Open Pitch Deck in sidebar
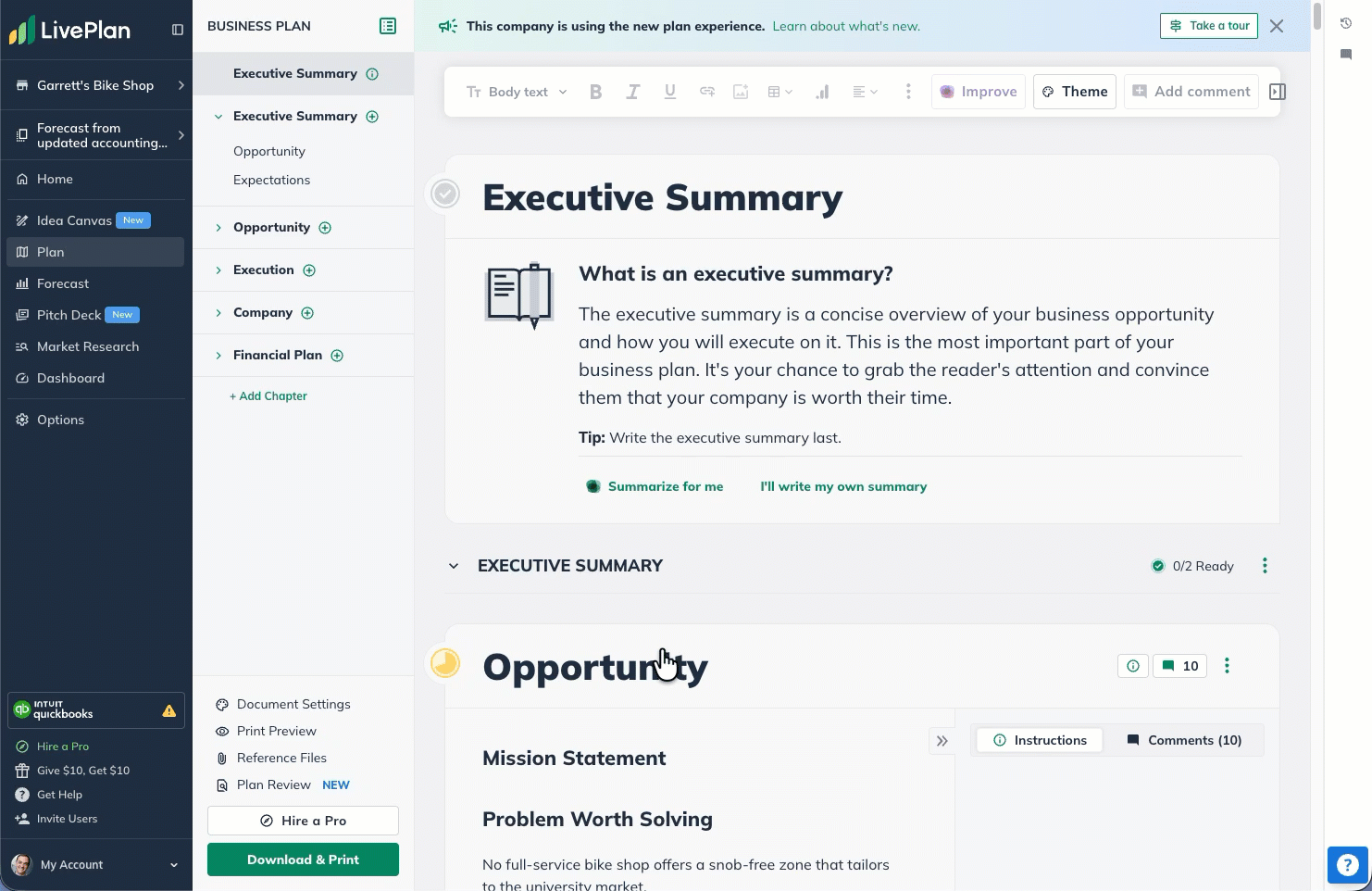Viewport: 1372px width, 891px height. [96, 315]
